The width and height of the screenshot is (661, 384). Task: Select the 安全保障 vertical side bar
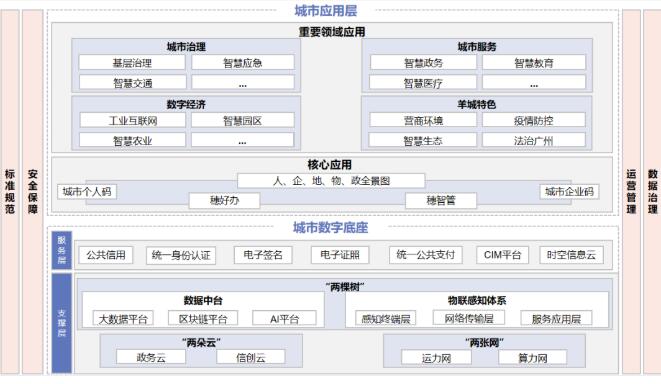(x=32, y=192)
